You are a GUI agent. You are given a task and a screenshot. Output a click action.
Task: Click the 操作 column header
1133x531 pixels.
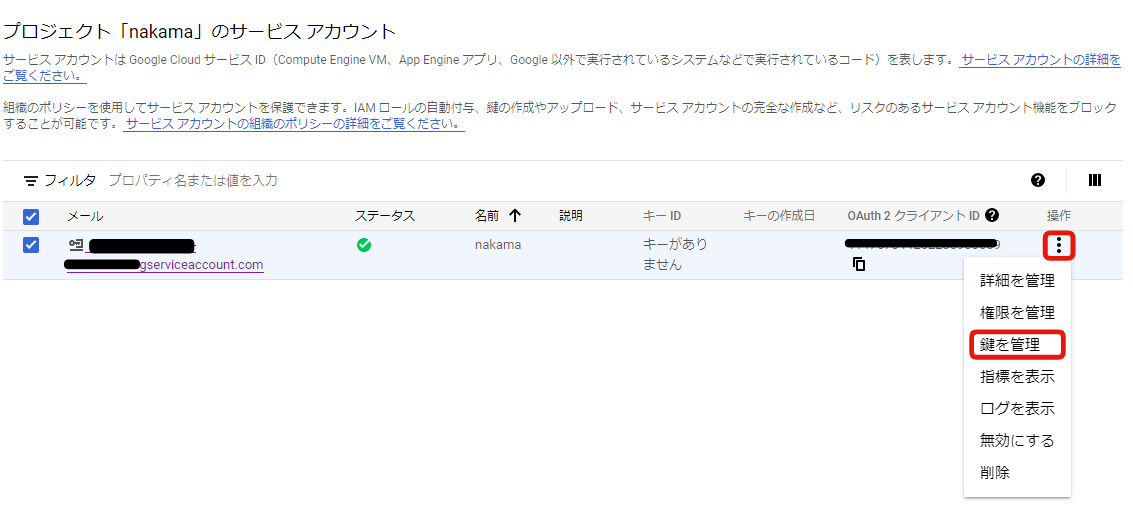click(x=1059, y=215)
